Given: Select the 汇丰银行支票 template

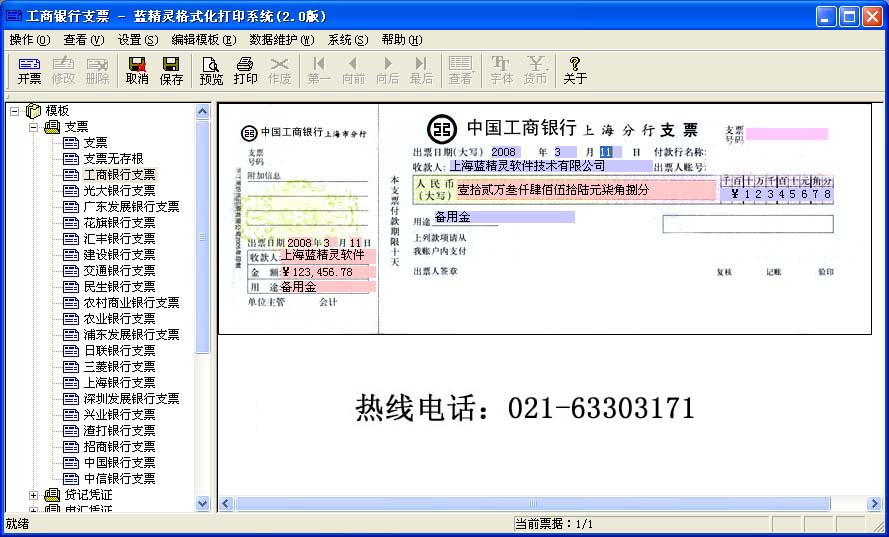Looking at the screenshot, I should coord(119,239).
